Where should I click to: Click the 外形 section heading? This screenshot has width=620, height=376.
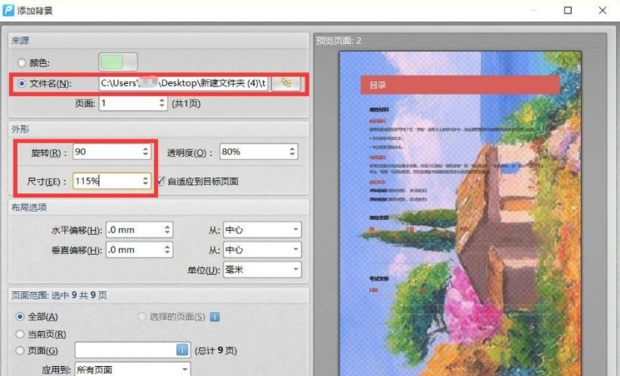pyautogui.click(x=20, y=129)
